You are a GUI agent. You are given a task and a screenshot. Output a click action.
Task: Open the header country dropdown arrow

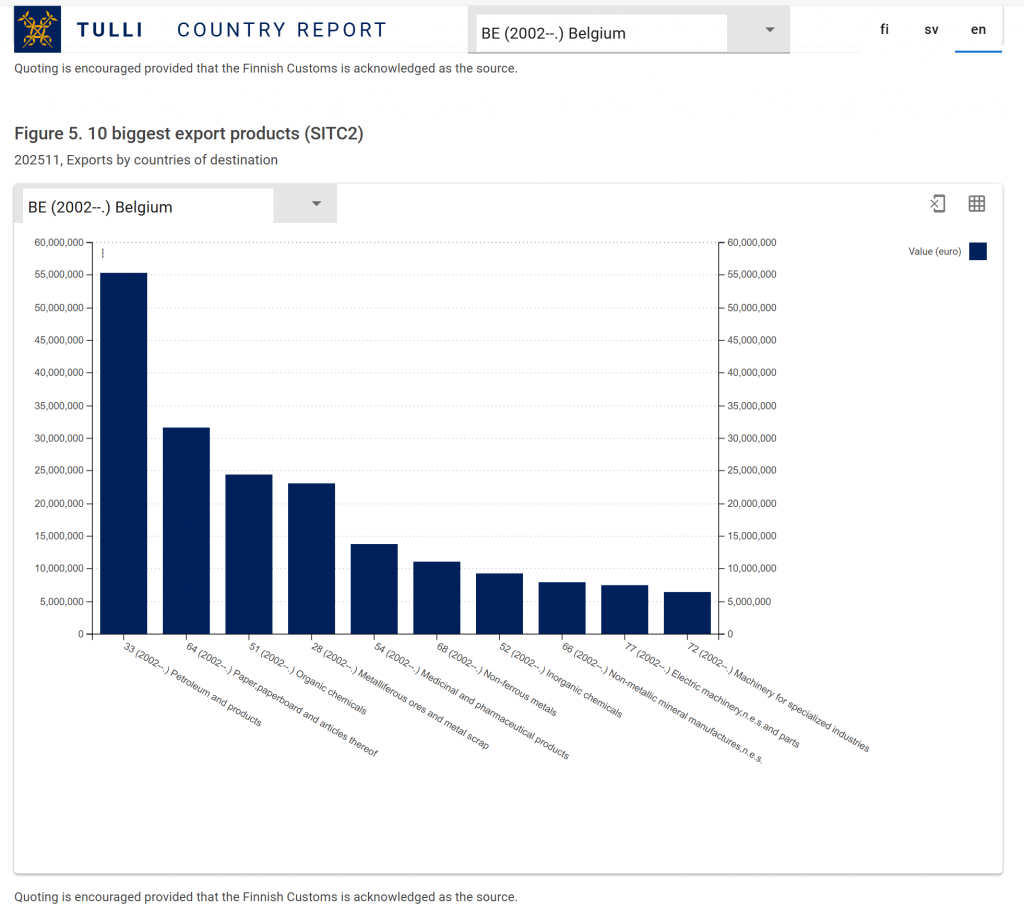tap(769, 30)
